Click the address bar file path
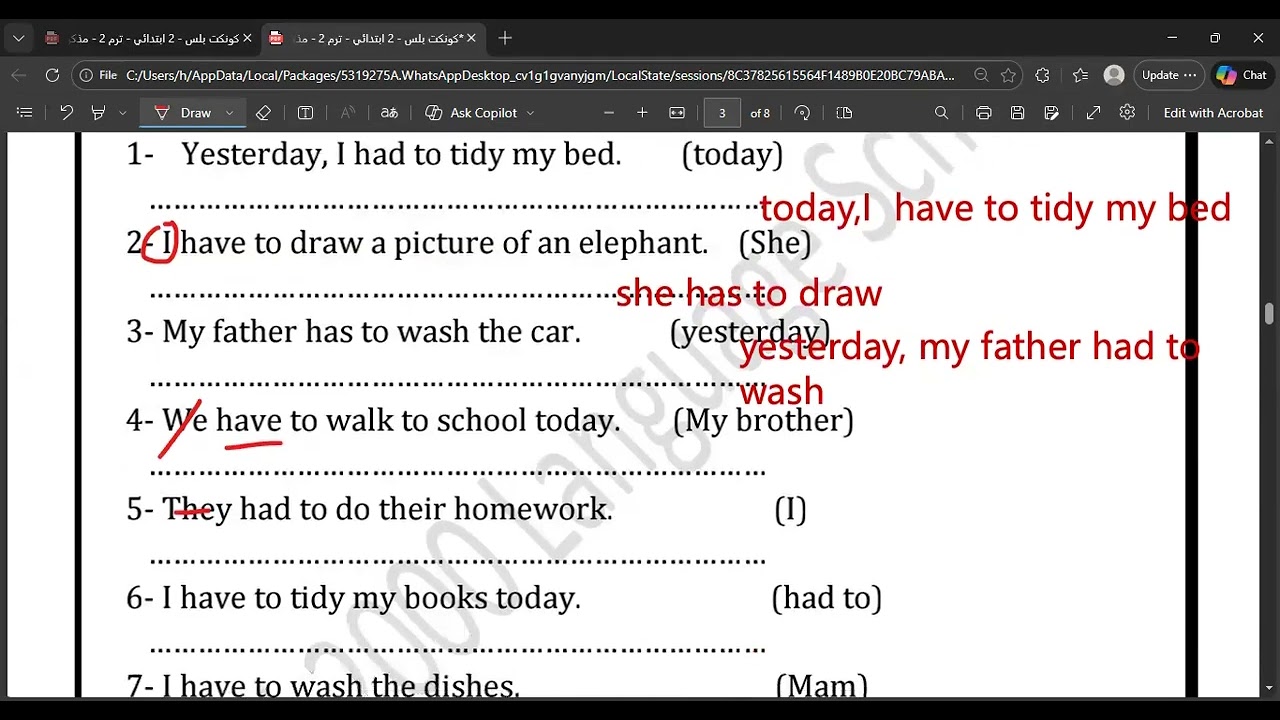 point(540,75)
